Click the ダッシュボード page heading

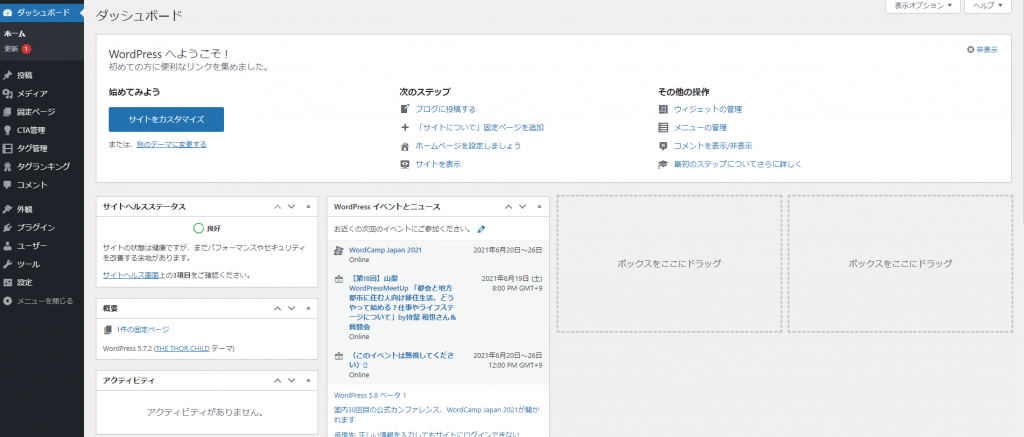[x=138, y=16]
